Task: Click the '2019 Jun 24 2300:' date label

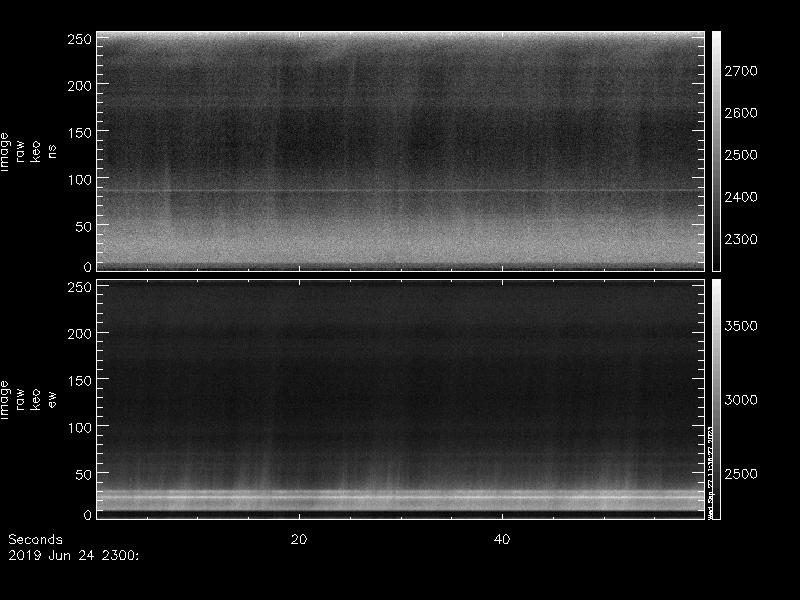Action: pyautogui.click(x=73, y=555)
